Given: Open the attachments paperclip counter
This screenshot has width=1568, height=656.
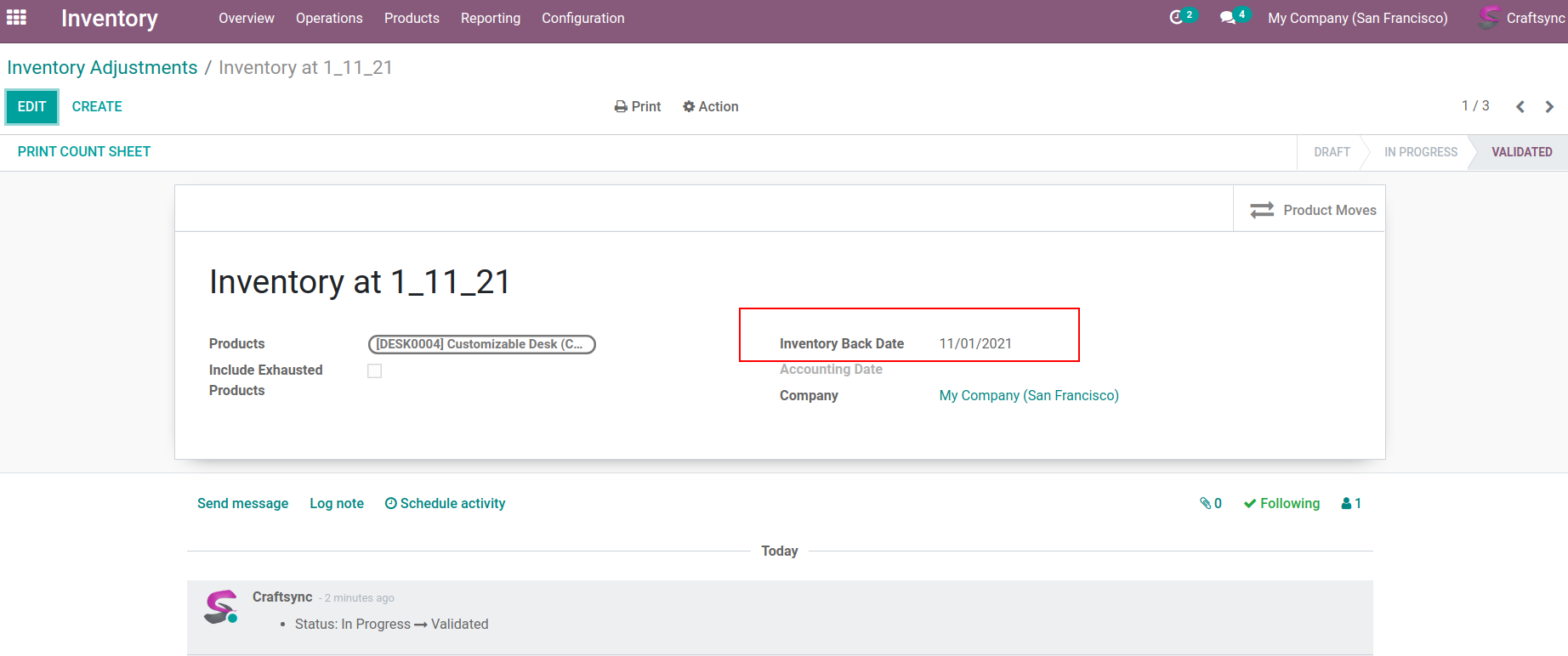Looking at the screenshot, I should (1210, 503).
